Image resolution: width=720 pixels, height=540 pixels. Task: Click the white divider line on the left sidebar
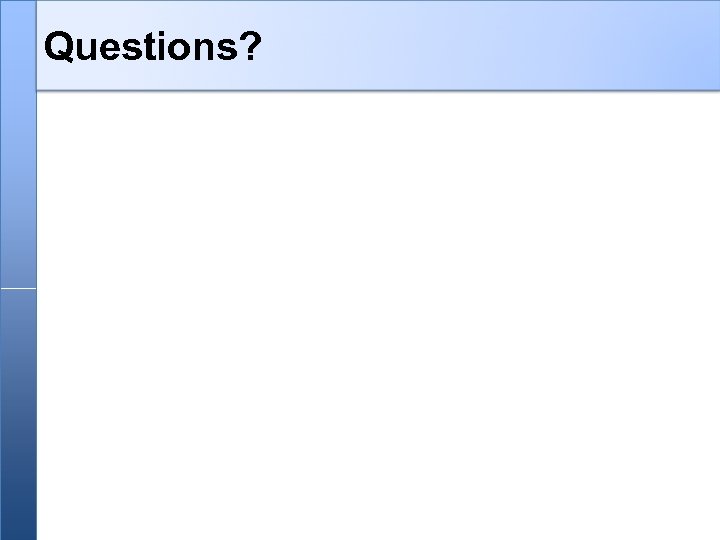click(17, 288)
